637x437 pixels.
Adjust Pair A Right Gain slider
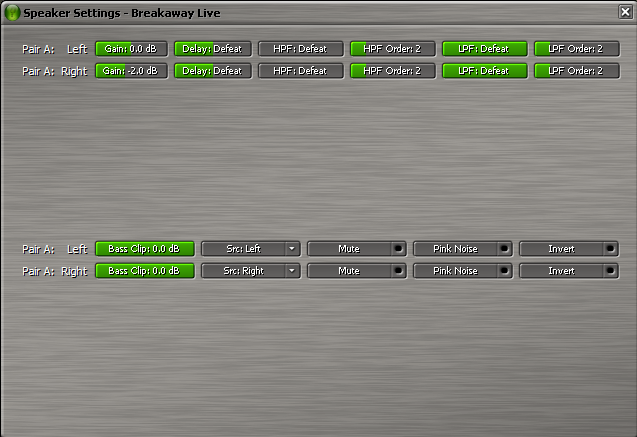click(x=131, y=71)
